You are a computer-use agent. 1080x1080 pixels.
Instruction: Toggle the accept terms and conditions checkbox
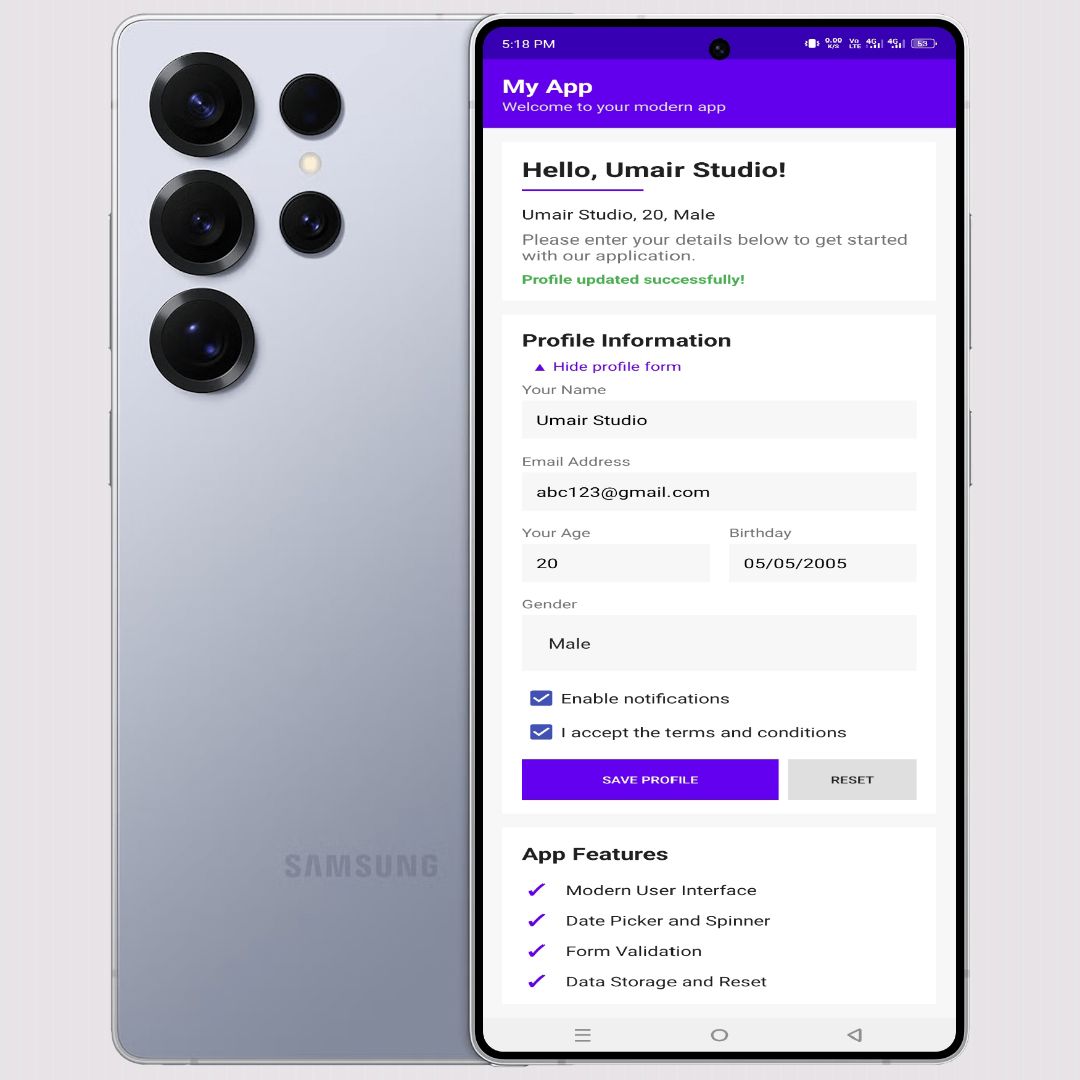tap(541, 731)
